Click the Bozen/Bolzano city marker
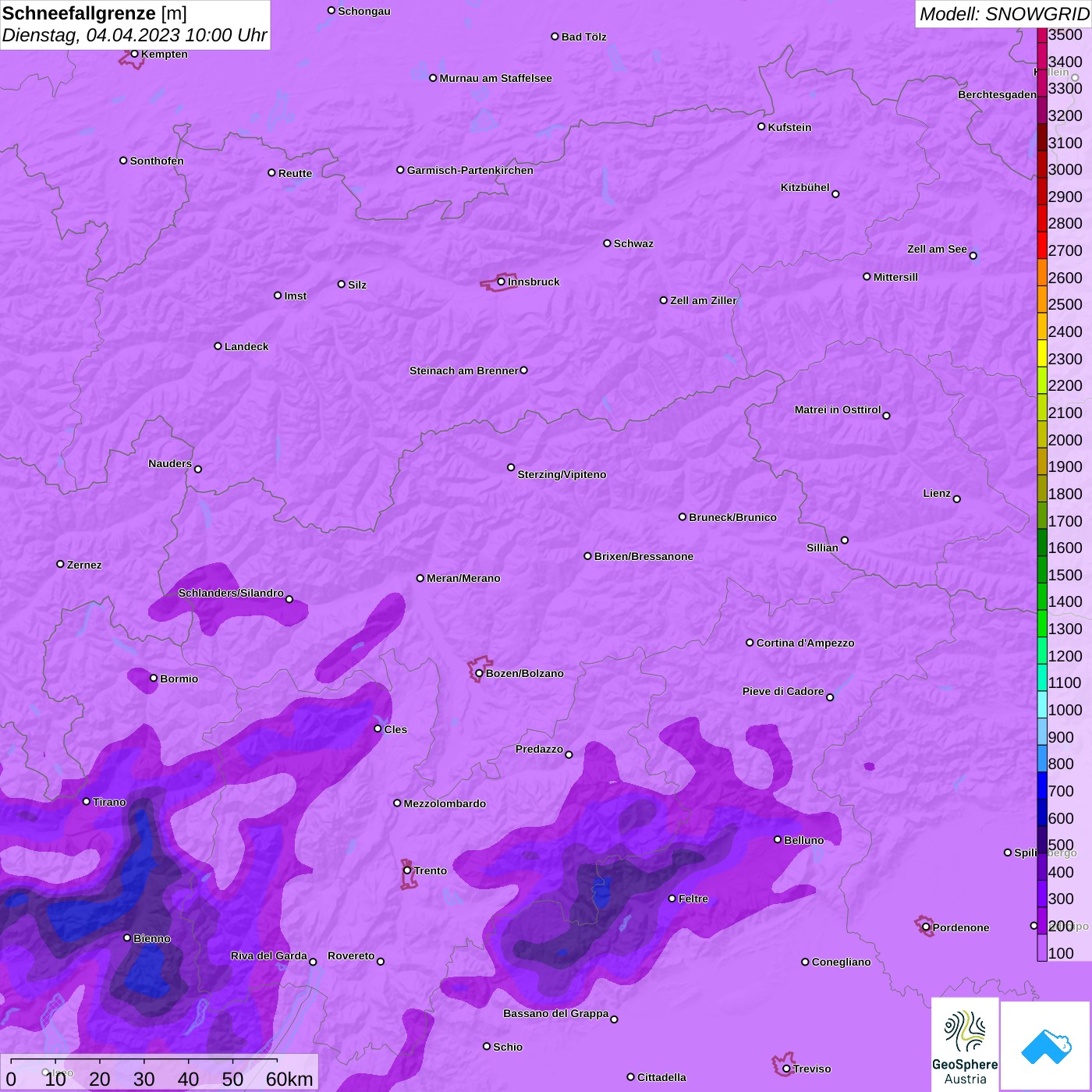 [479, 673]
